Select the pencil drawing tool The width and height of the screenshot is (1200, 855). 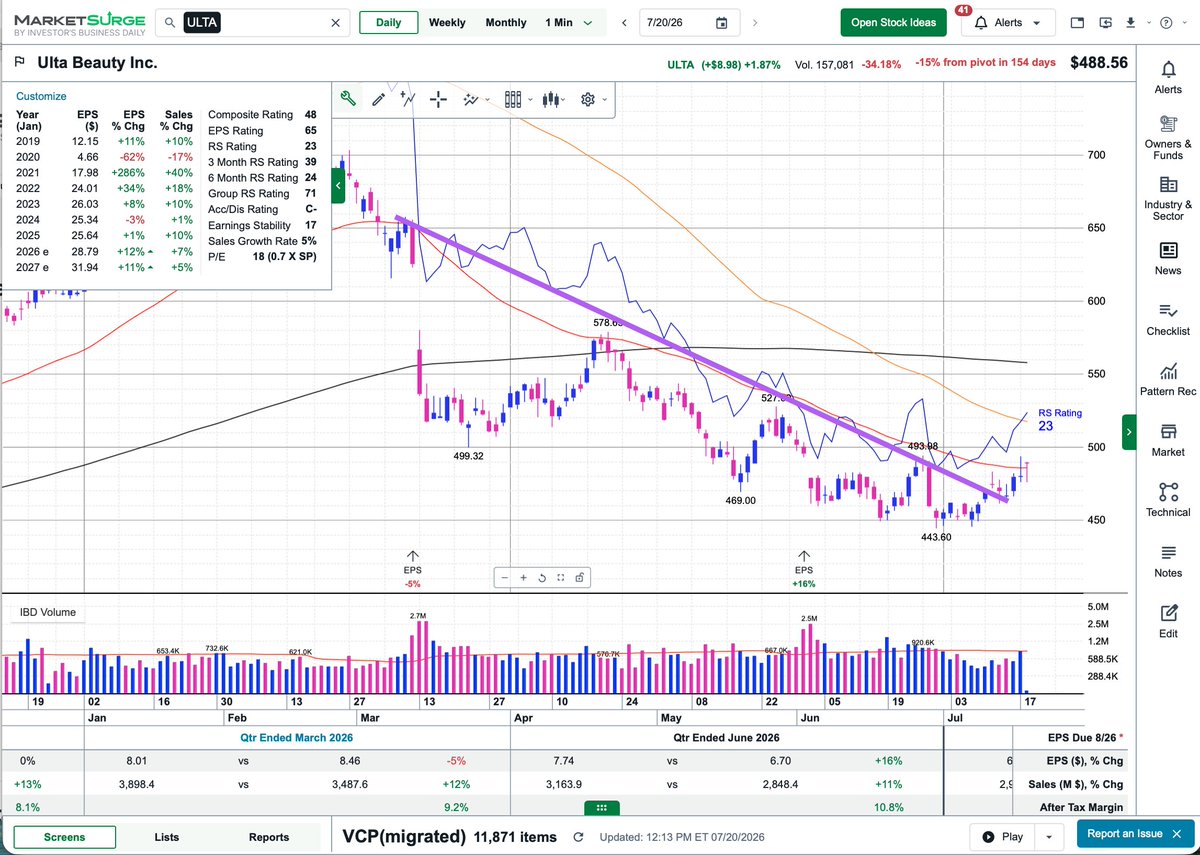click(x=378, y=99)
